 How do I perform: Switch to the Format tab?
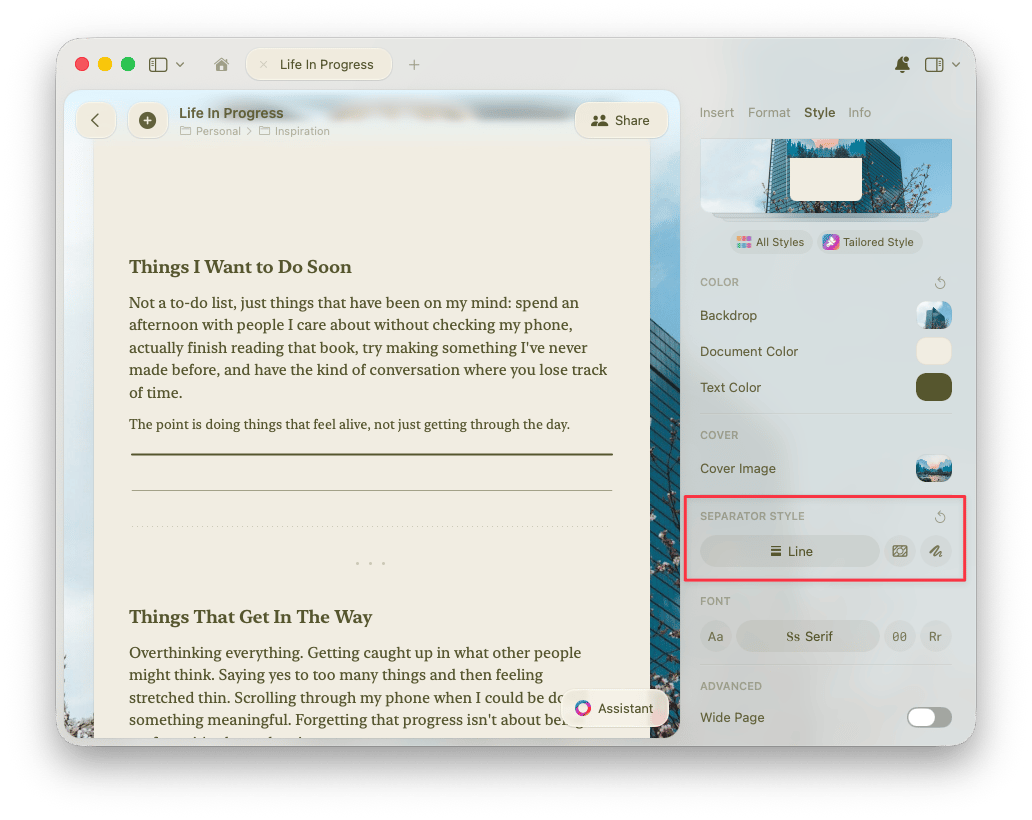click(769, 113)
